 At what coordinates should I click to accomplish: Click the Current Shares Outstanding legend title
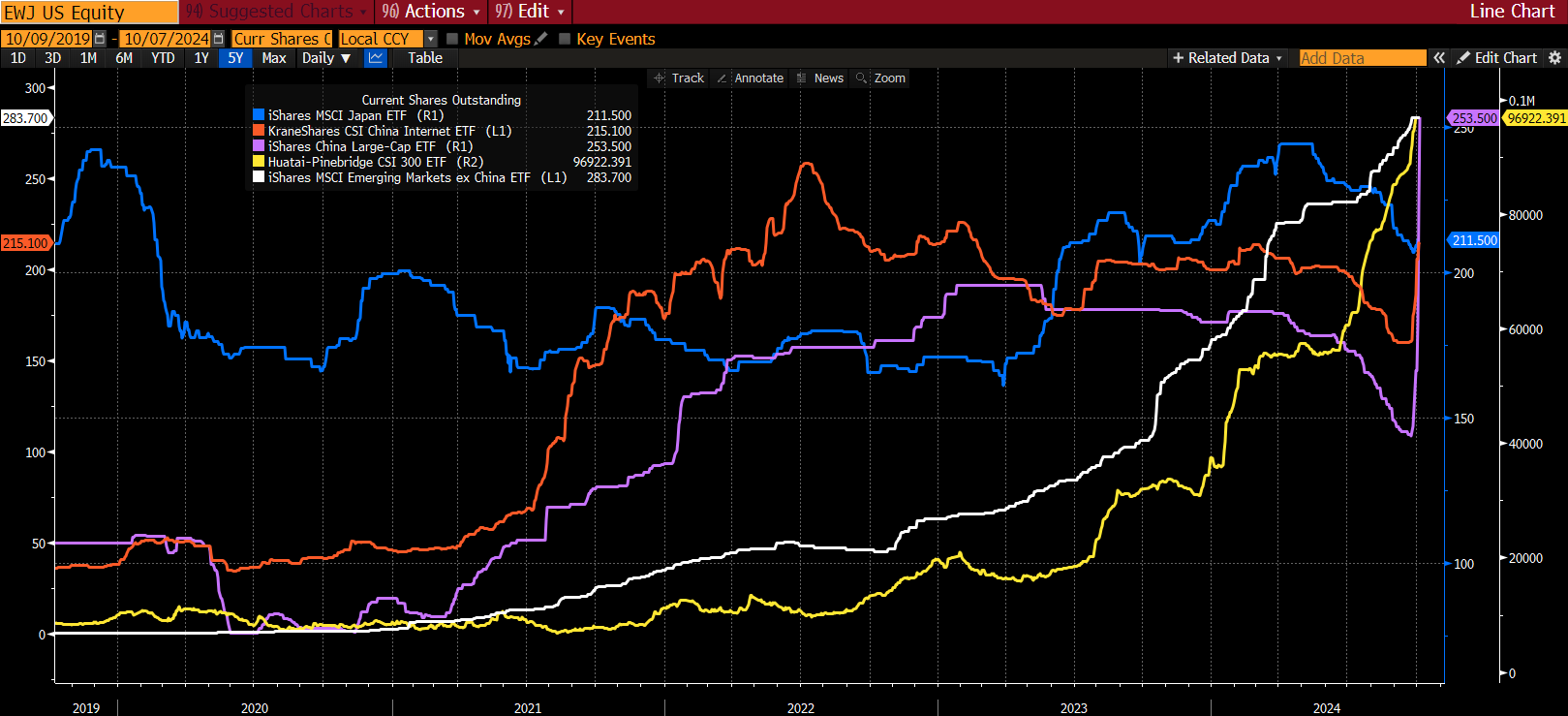pos(442,100)
